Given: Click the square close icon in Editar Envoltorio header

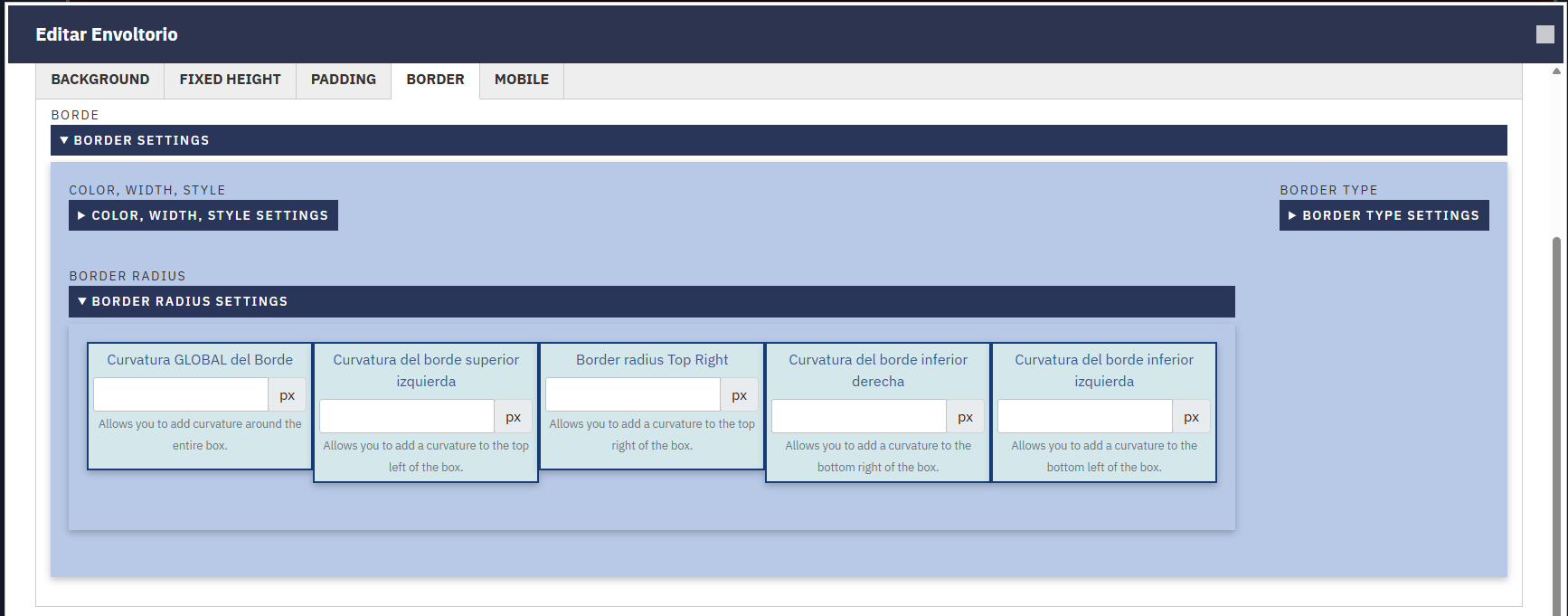Looking at the screenshot, I should point(1544,34).
